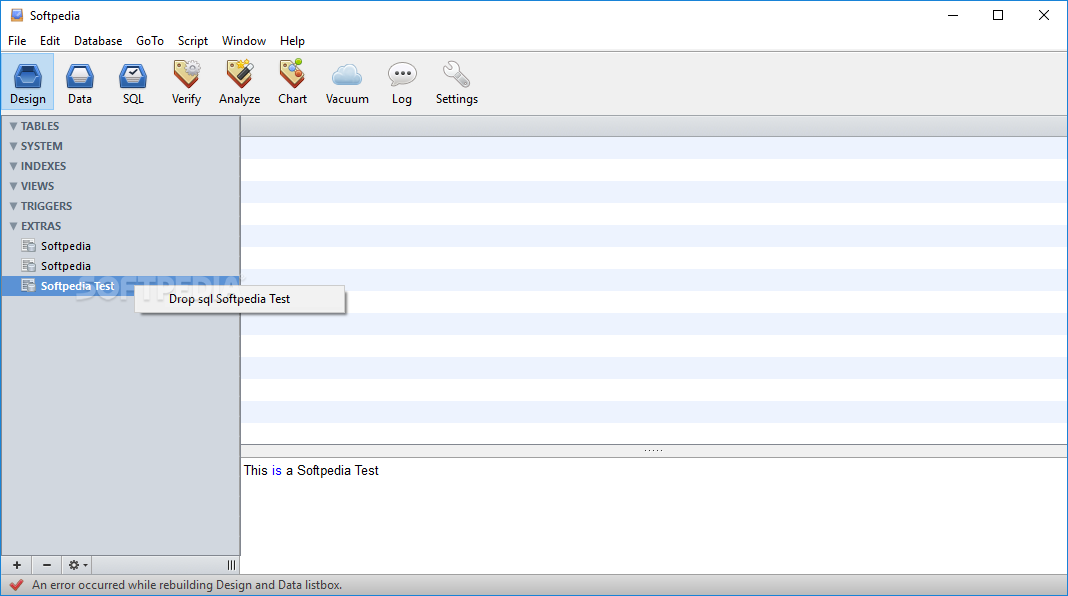This screenshot has height=596, width=1068.
Task: Collapse the TRIGGERS section
Action: tap(13, 206)
